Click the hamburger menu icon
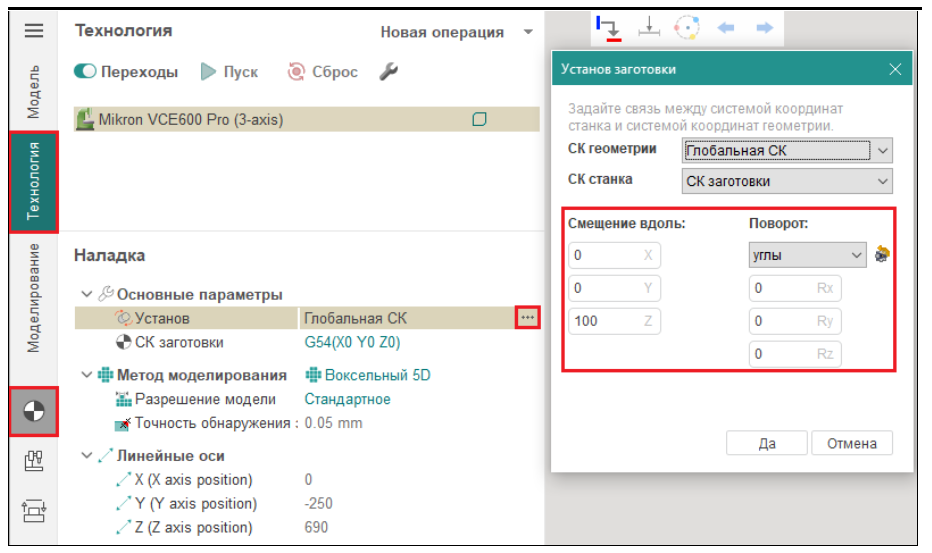The width and height of the screenshot is (932, 553). click(34, 31)
